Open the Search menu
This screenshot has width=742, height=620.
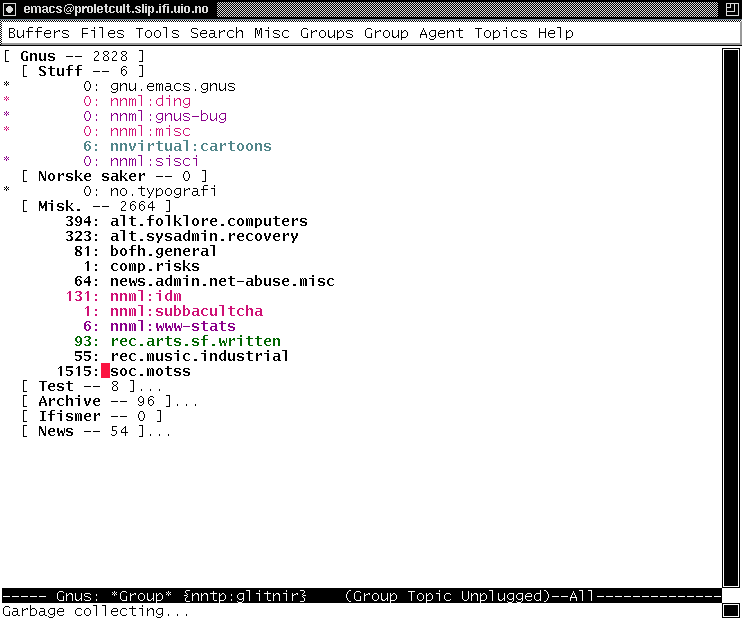pos(217,33)
